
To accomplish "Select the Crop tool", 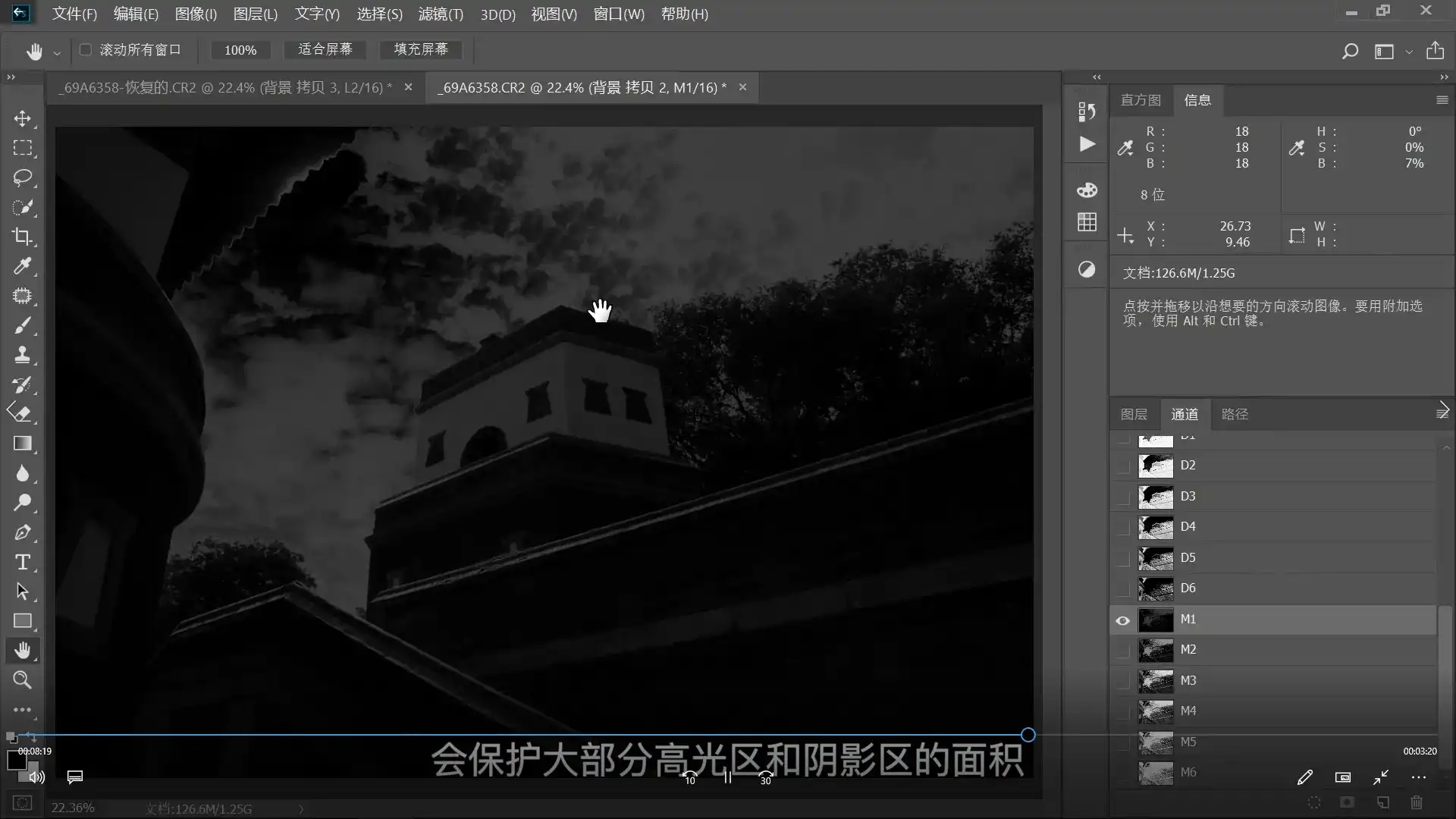I will point(23,237).
